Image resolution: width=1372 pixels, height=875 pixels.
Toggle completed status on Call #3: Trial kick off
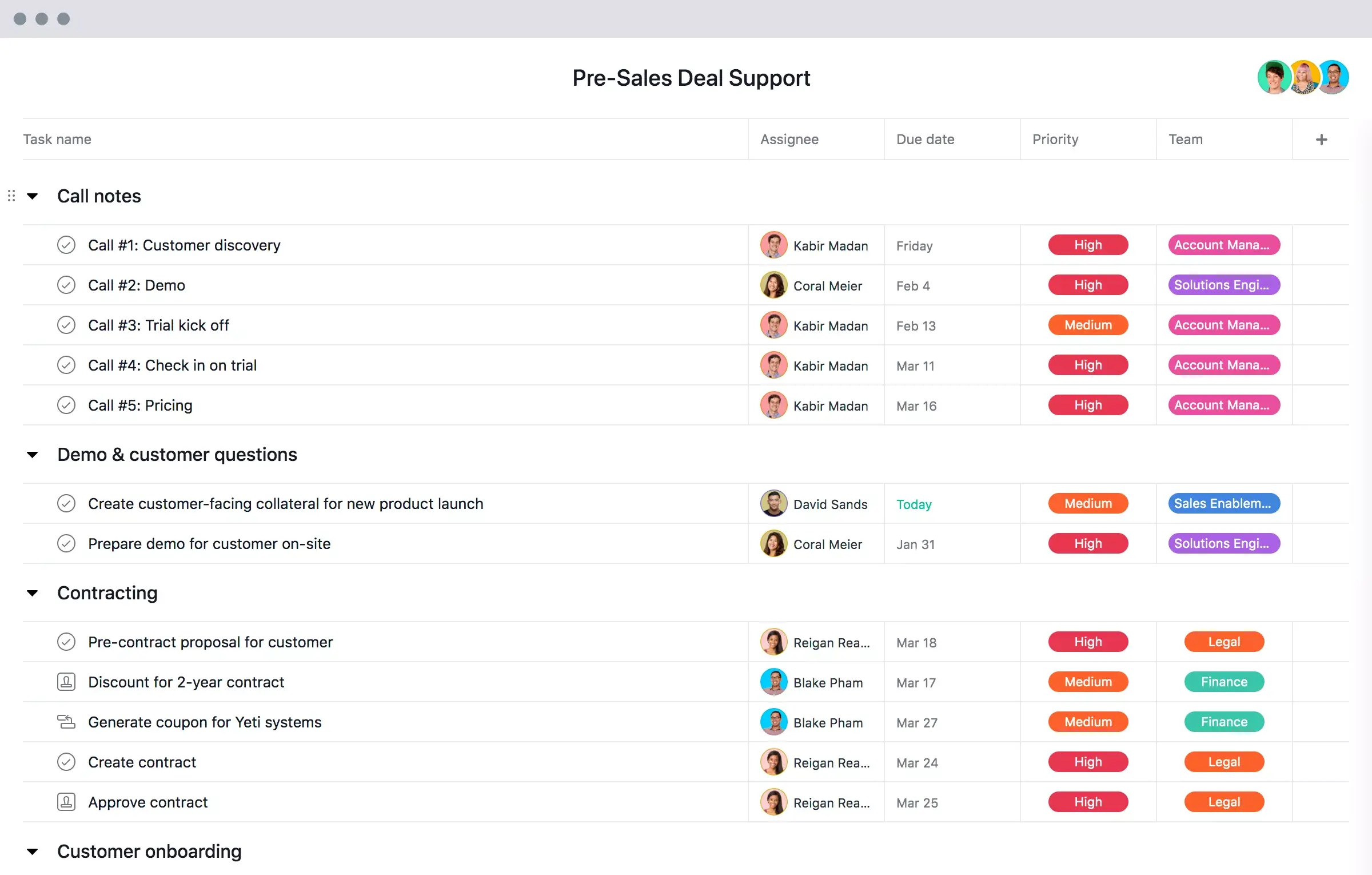click(67, 325)
